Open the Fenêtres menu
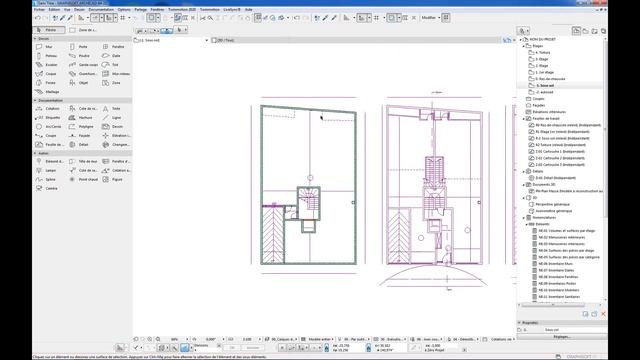The height and width of the screenshot is (360, 640). 157,9
